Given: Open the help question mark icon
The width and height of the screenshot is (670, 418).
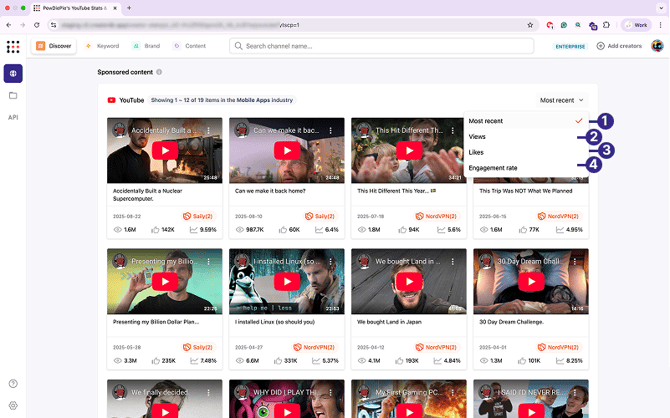Looking at the screenshot, I should [13, 383].
